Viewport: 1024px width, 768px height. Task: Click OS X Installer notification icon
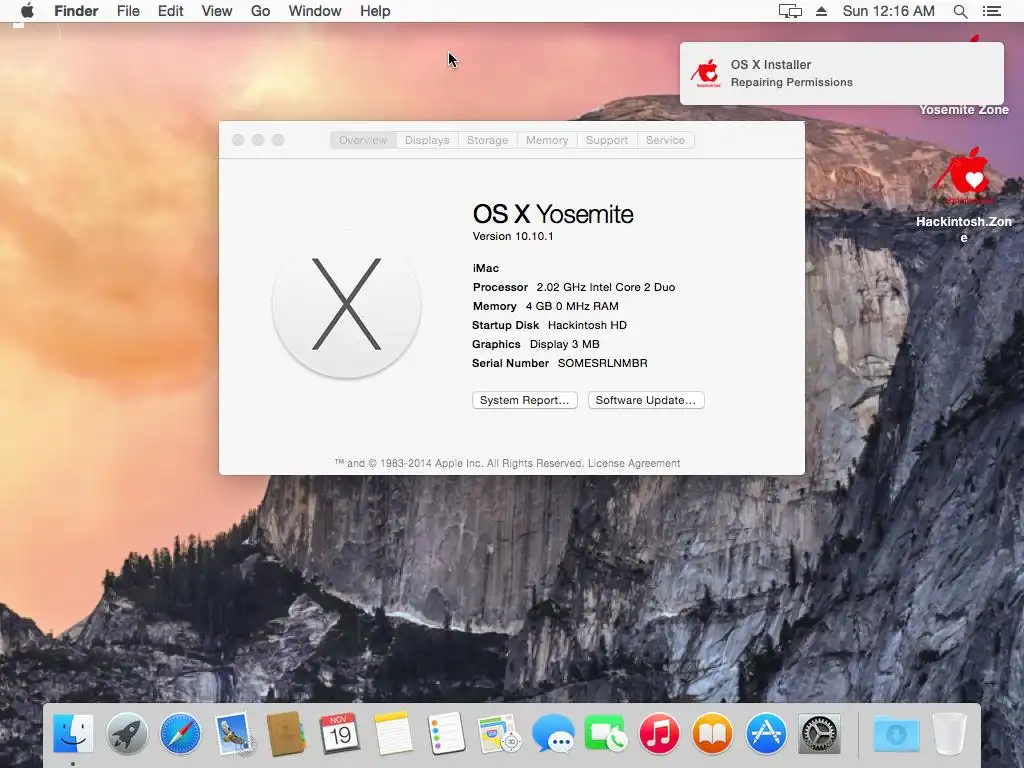pos(706,73)
